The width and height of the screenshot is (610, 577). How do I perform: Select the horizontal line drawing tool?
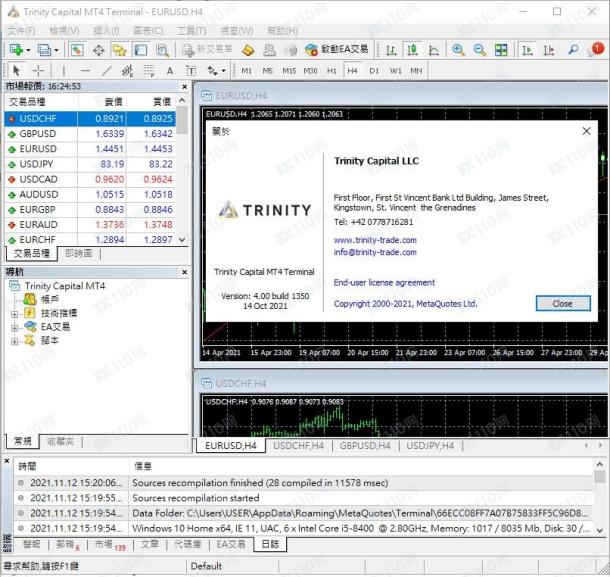pos(85,70)
